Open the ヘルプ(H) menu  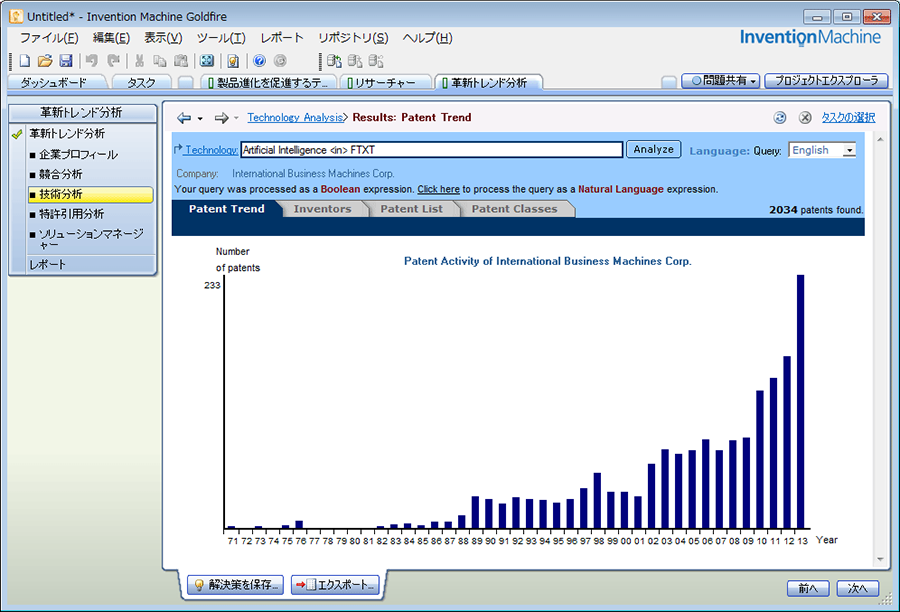coord(427,38)
